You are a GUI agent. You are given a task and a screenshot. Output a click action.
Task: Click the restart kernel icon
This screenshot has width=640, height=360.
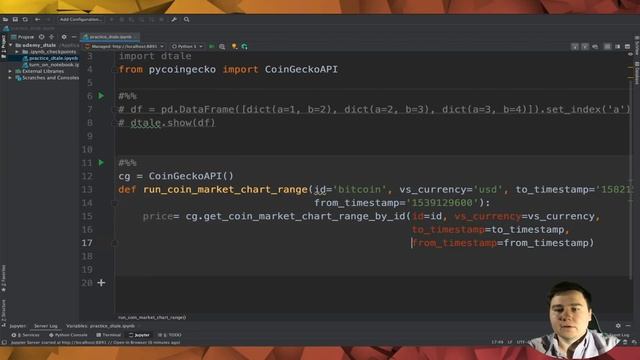244,47
